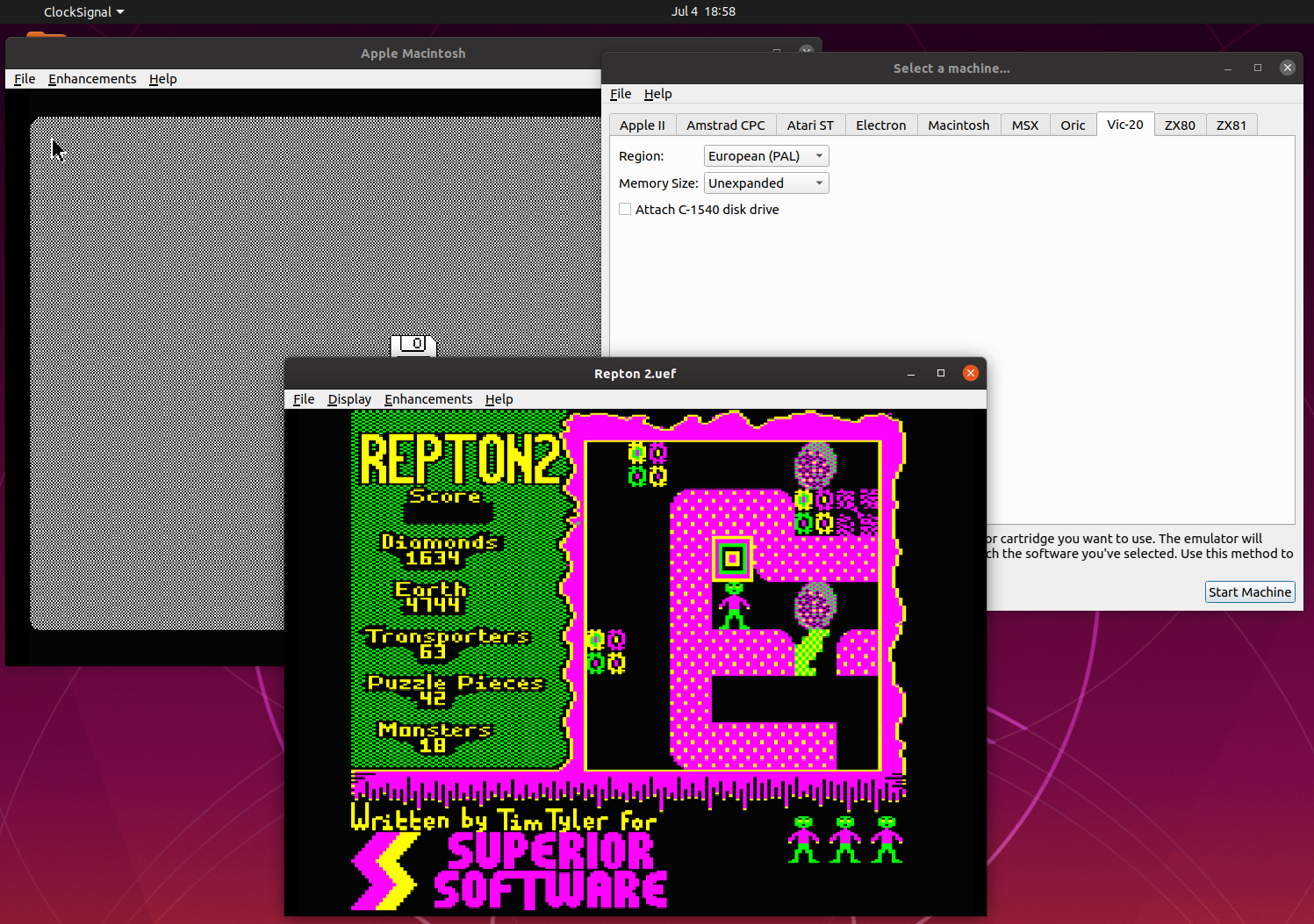Viewport: 1314px width, 924px height.
Task: Open the Help menu in Select a machine
Action: coord(657,94)
